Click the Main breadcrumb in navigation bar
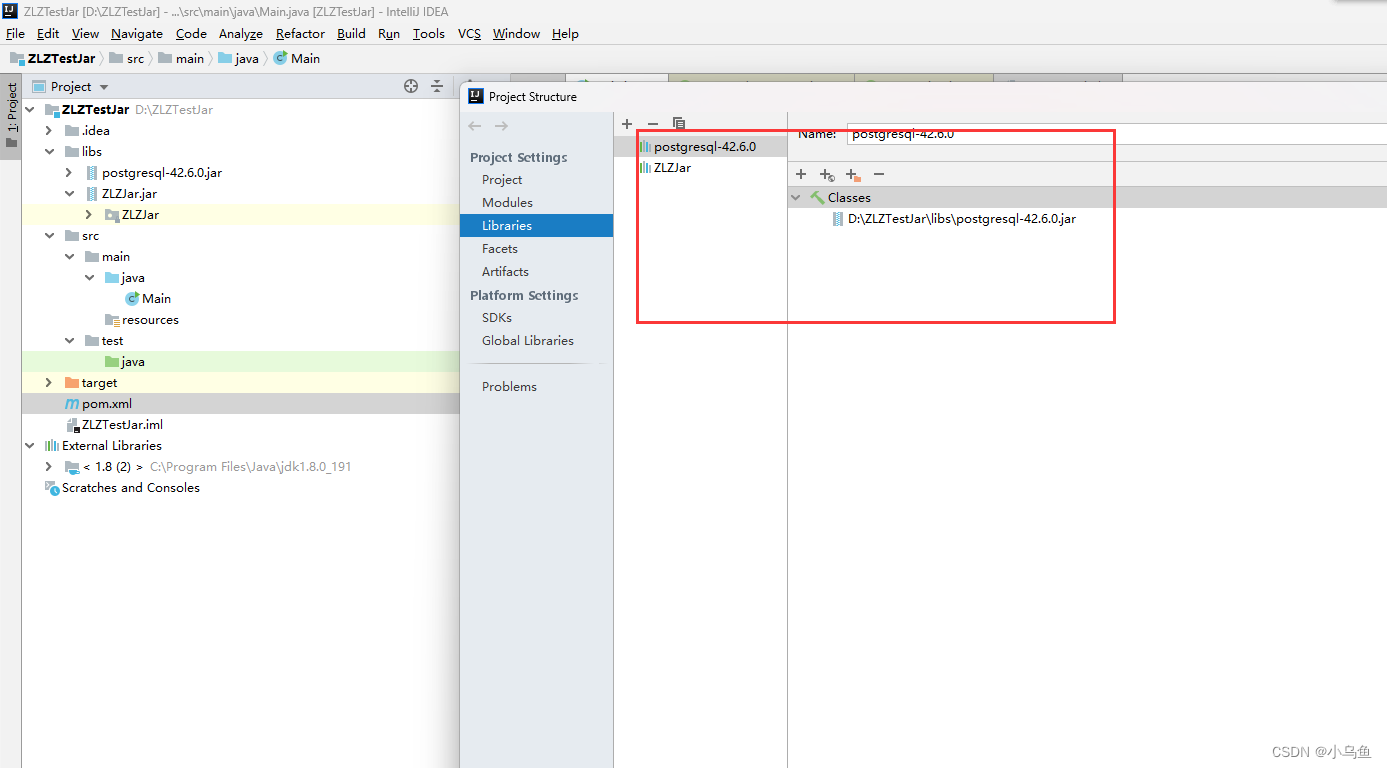This screenshot has width=1387, height=768. [296, 59]
